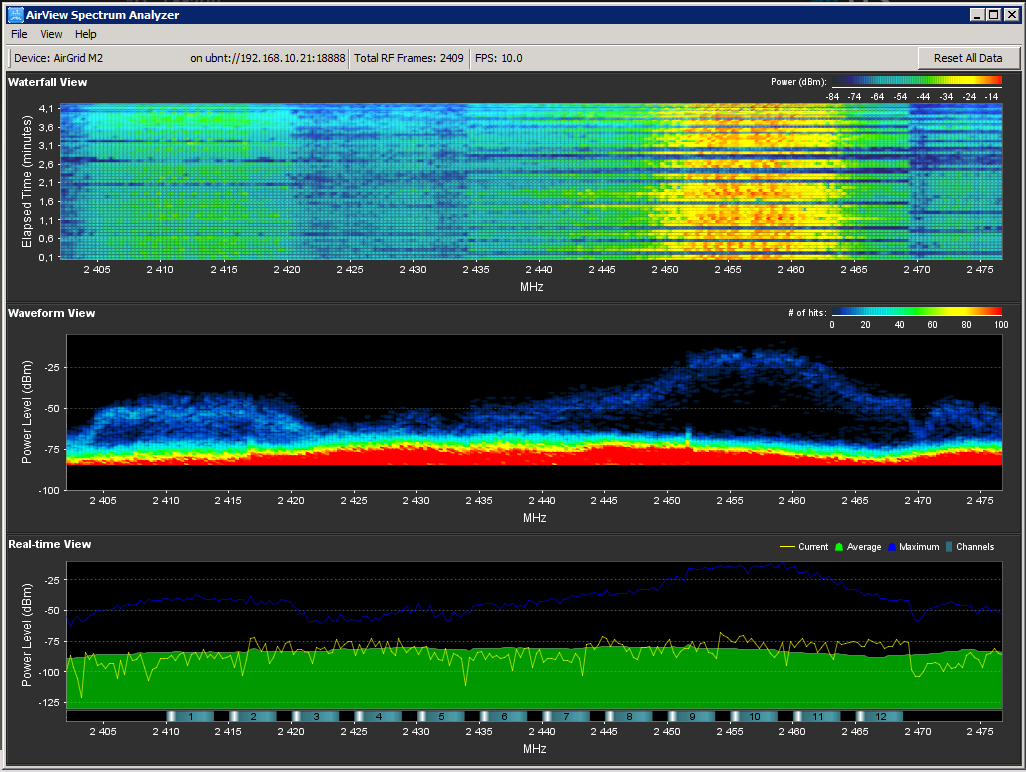
Task: Click the Total RF Frames counter
Action: 408,58
